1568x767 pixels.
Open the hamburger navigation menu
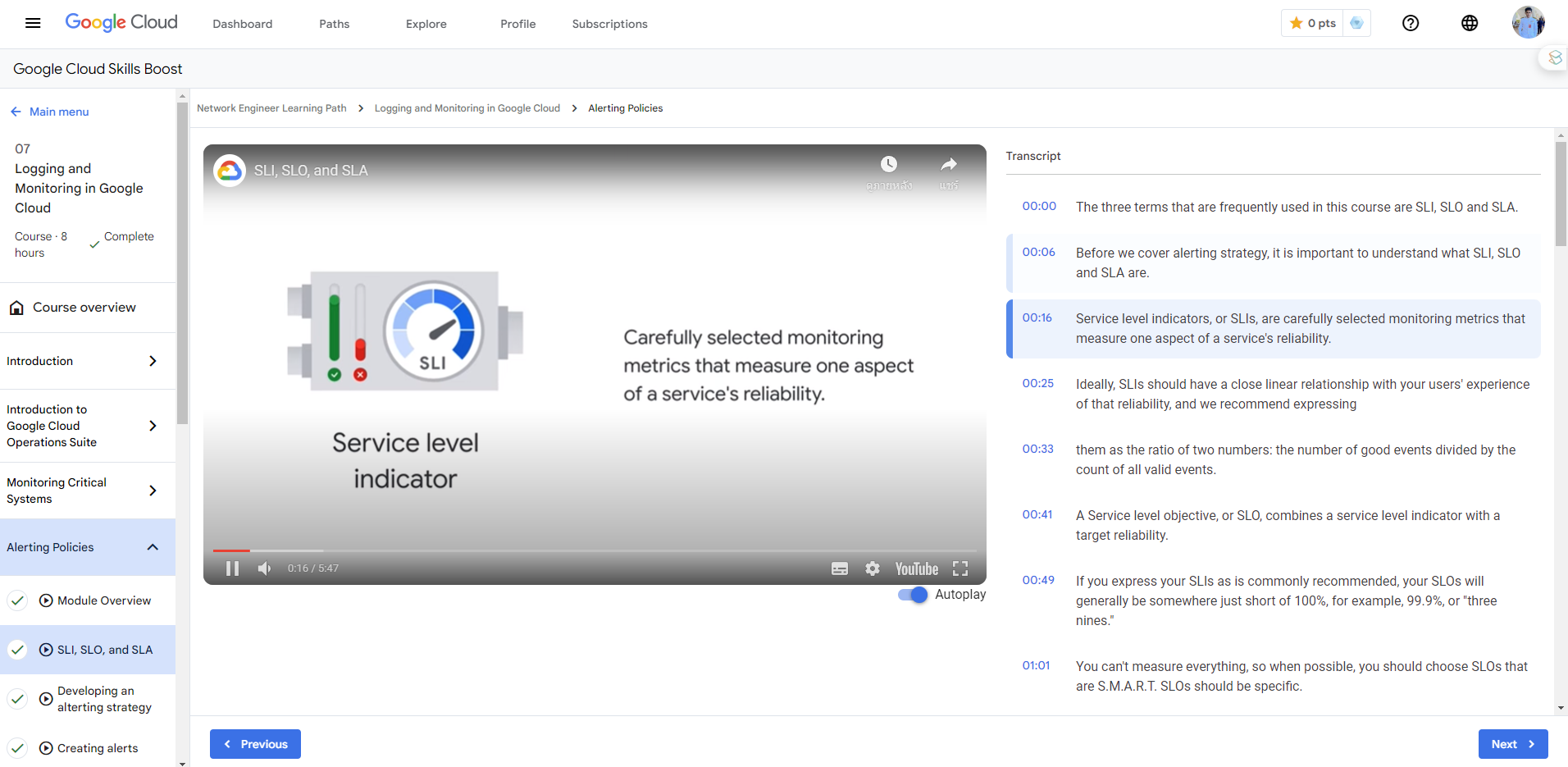tap(33, 23)
